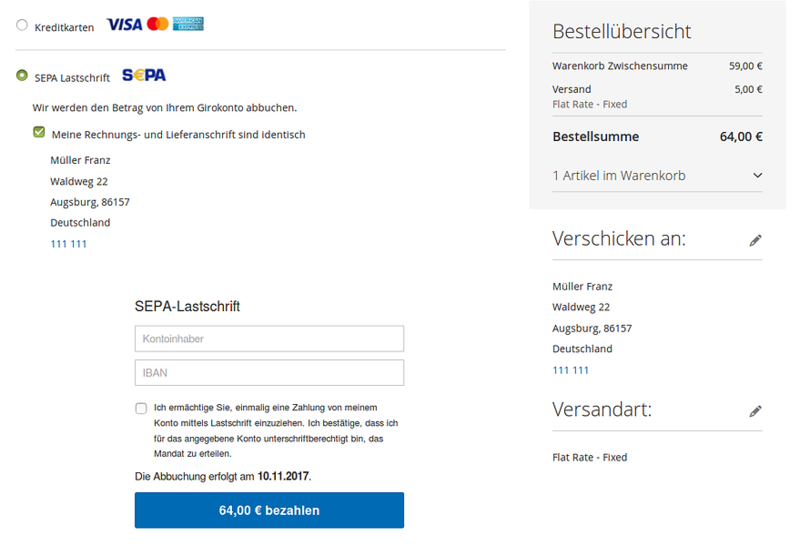The image size is (800, 546).
Task: Click the SEPA Lastschrift label text
Action: point(72,77)
